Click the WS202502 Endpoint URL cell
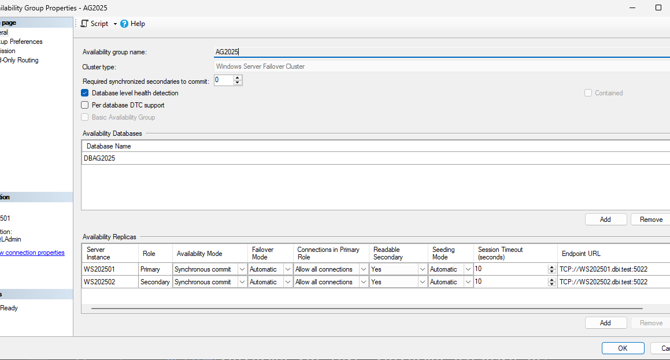Viewport: 670px width, 360px height. pyautogui.click(x=614, y=282)
